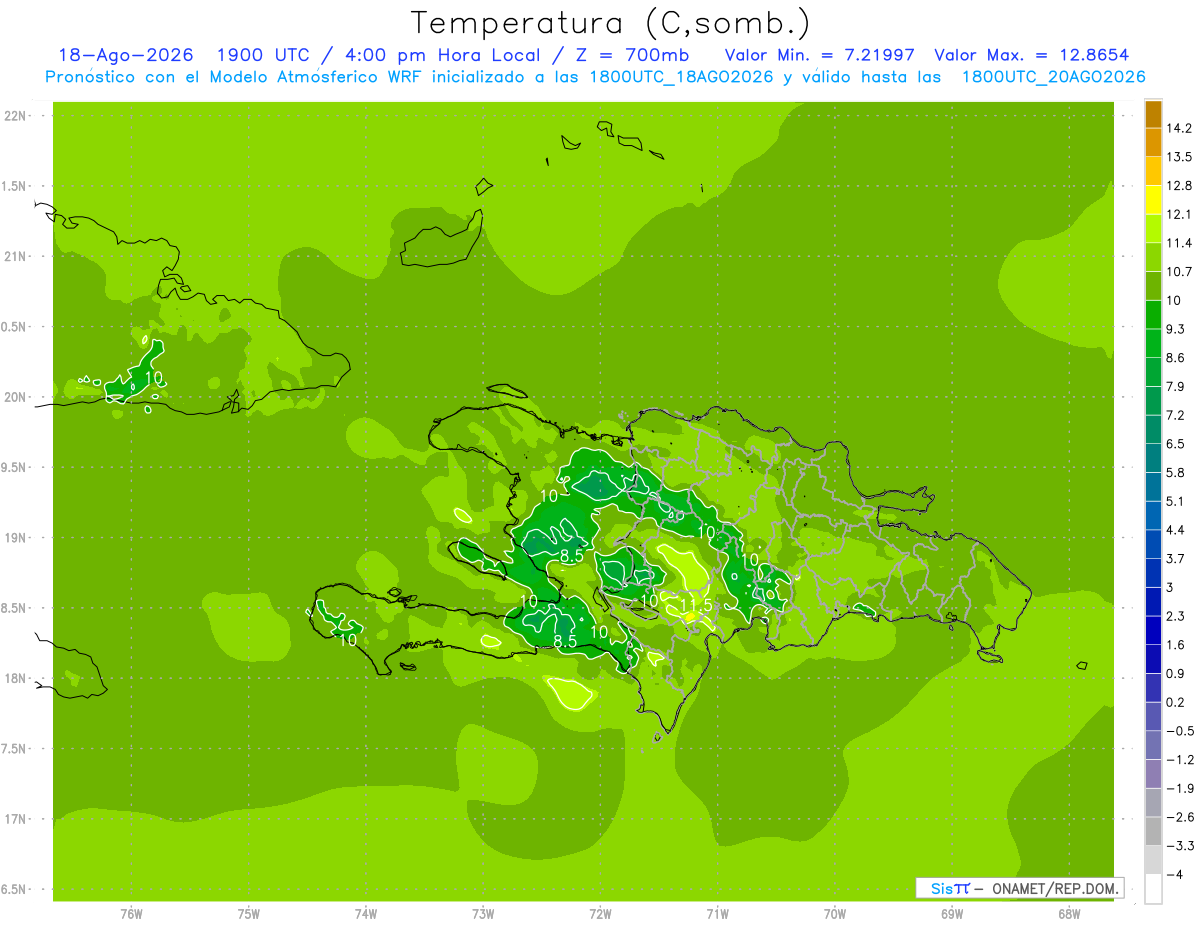The width and height of the screenshot is (1200, 927).
Task: Click the "11.5" contour label on map
Action: coord(696,606)
